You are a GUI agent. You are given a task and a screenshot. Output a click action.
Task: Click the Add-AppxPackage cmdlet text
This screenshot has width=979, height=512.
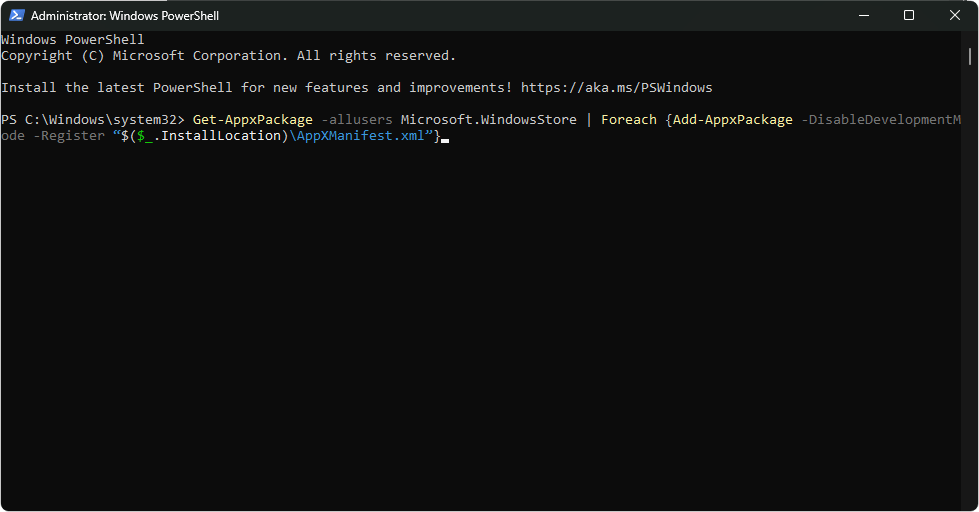(x=732, y=120)
